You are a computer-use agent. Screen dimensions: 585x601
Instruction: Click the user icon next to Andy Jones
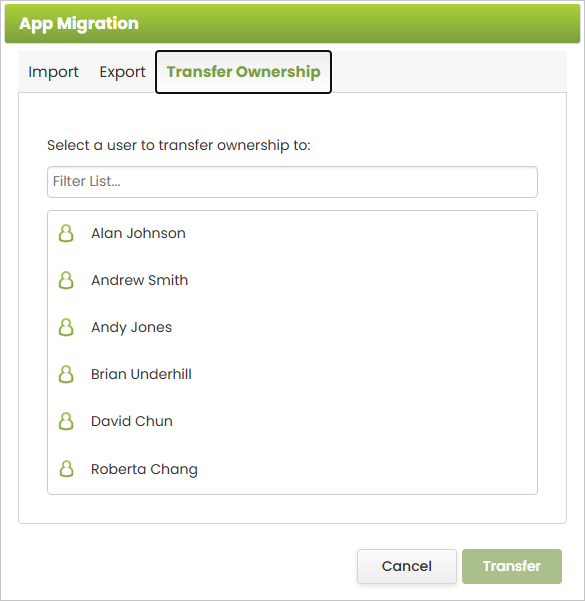coord(66,327)
